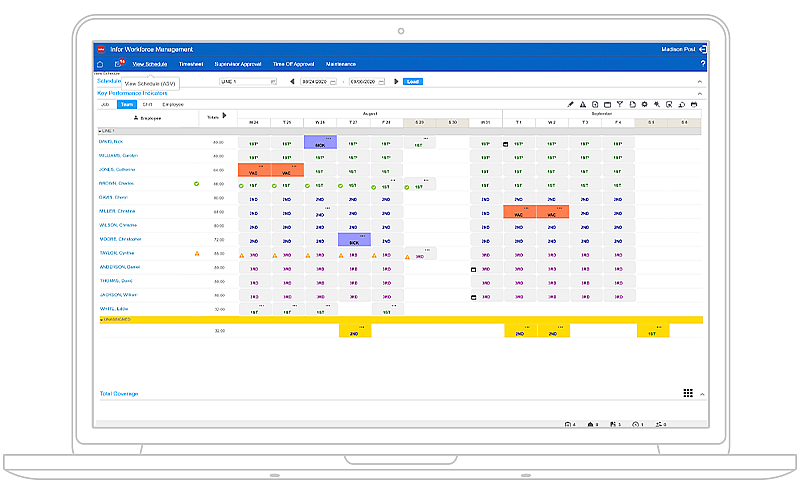Image resolution: width=800 pixels, height=492 pixels.
Task: Click the LINE 1 team selection field
Action: coord(245,81)
